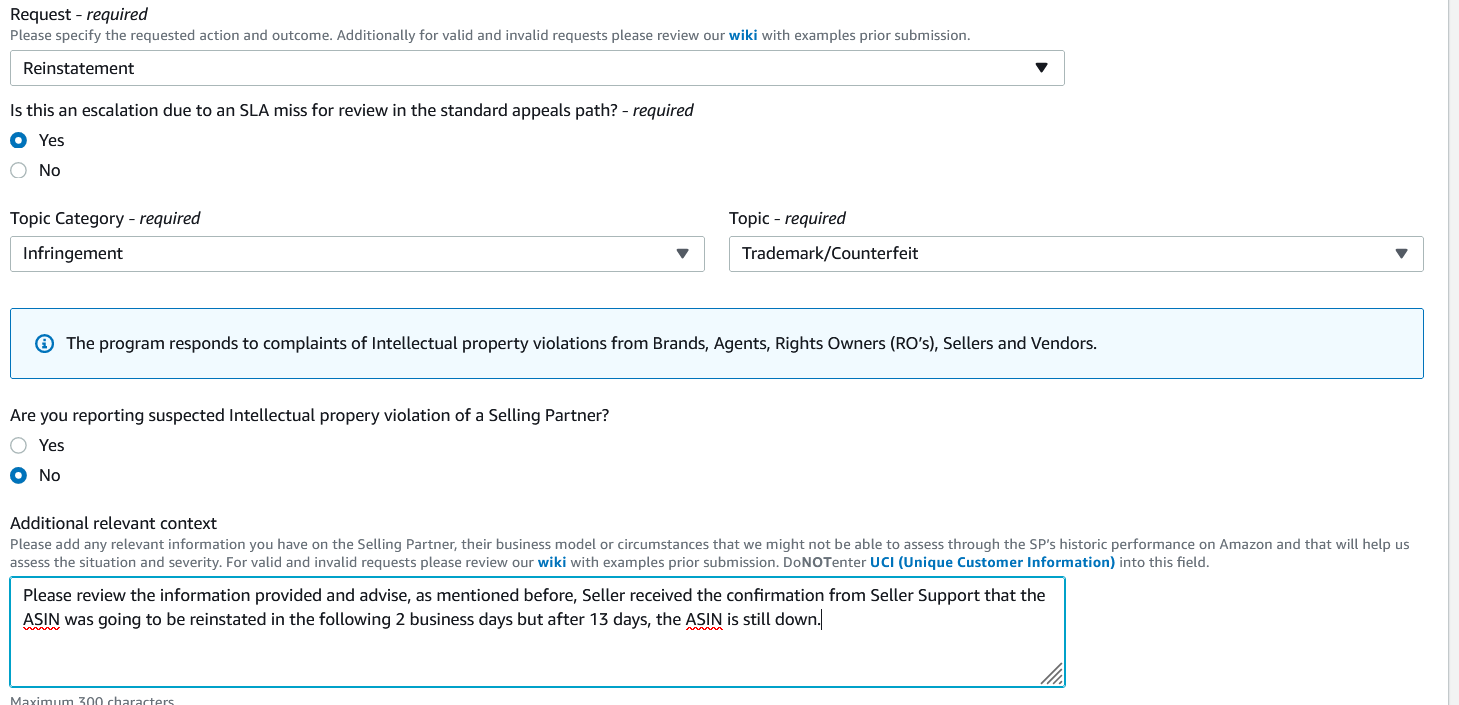Click the info icon in the blue banner

[44, 343]
